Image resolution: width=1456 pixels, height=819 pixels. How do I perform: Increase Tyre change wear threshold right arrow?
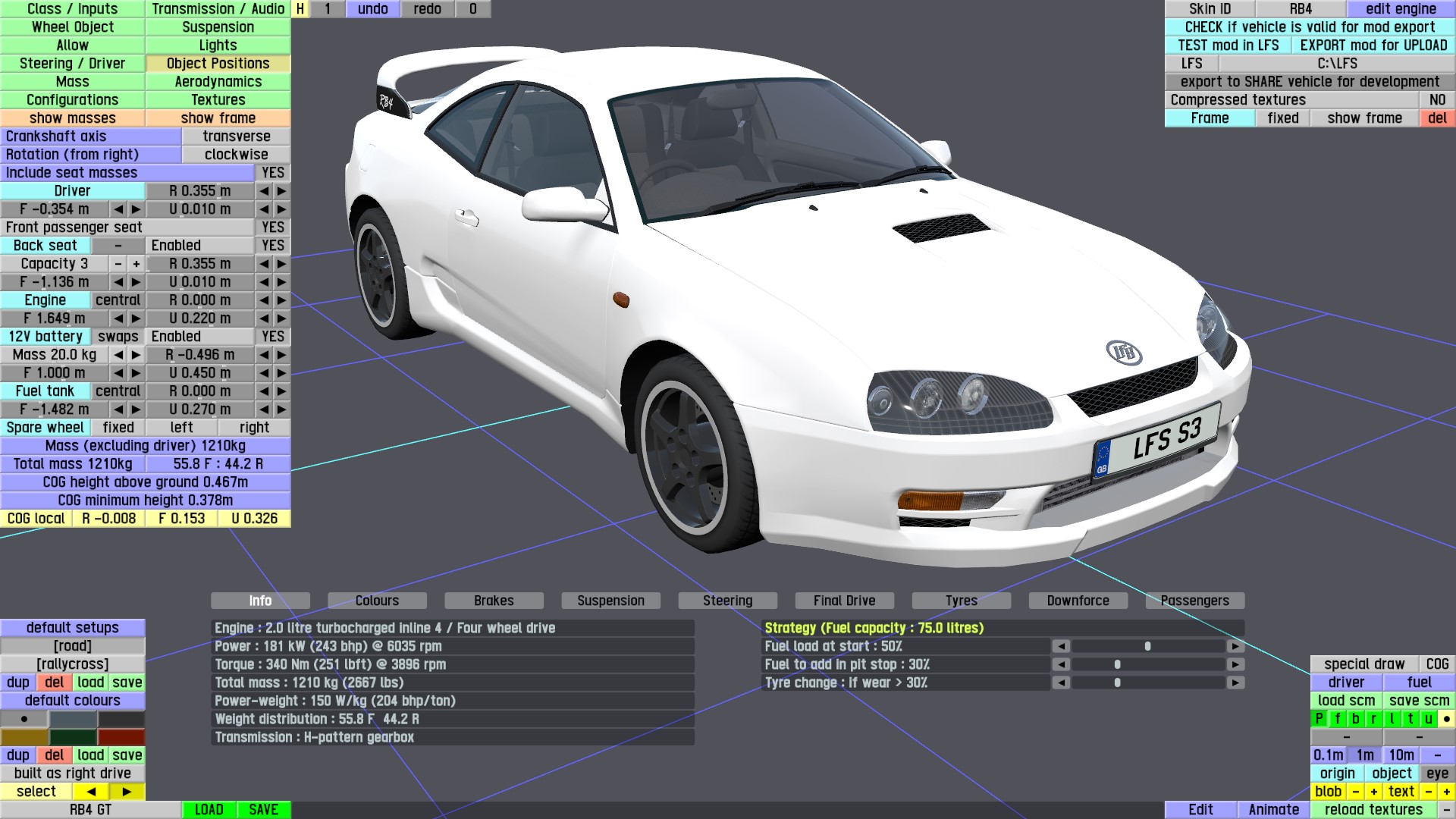click(1235, 682)
